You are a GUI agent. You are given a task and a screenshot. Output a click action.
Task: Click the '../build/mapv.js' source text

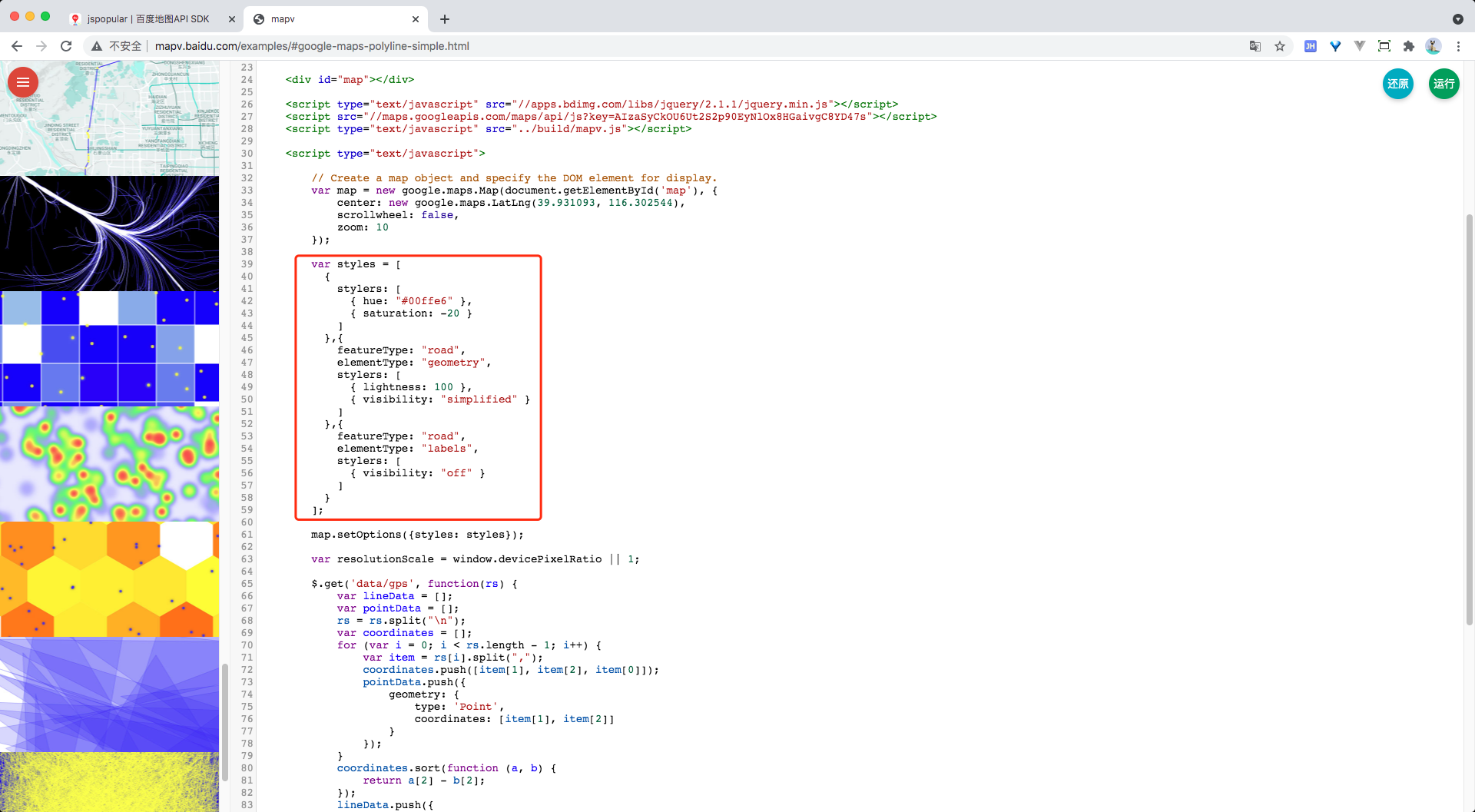tap(568, 129)
